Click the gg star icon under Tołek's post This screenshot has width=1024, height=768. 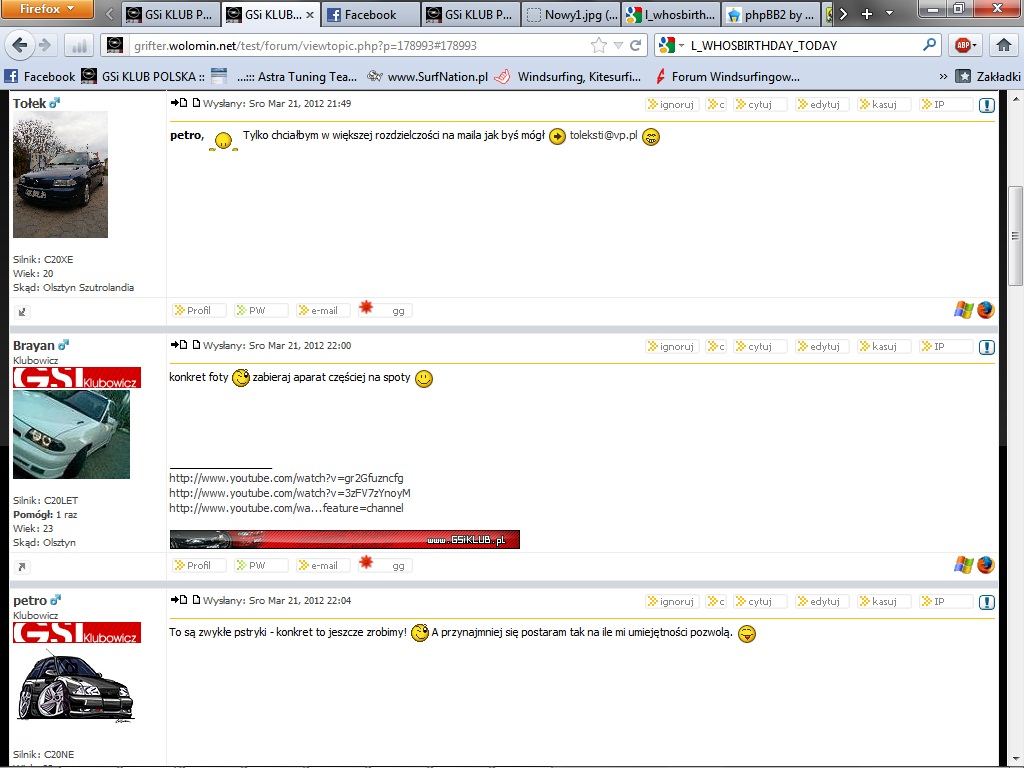(366, 307)
